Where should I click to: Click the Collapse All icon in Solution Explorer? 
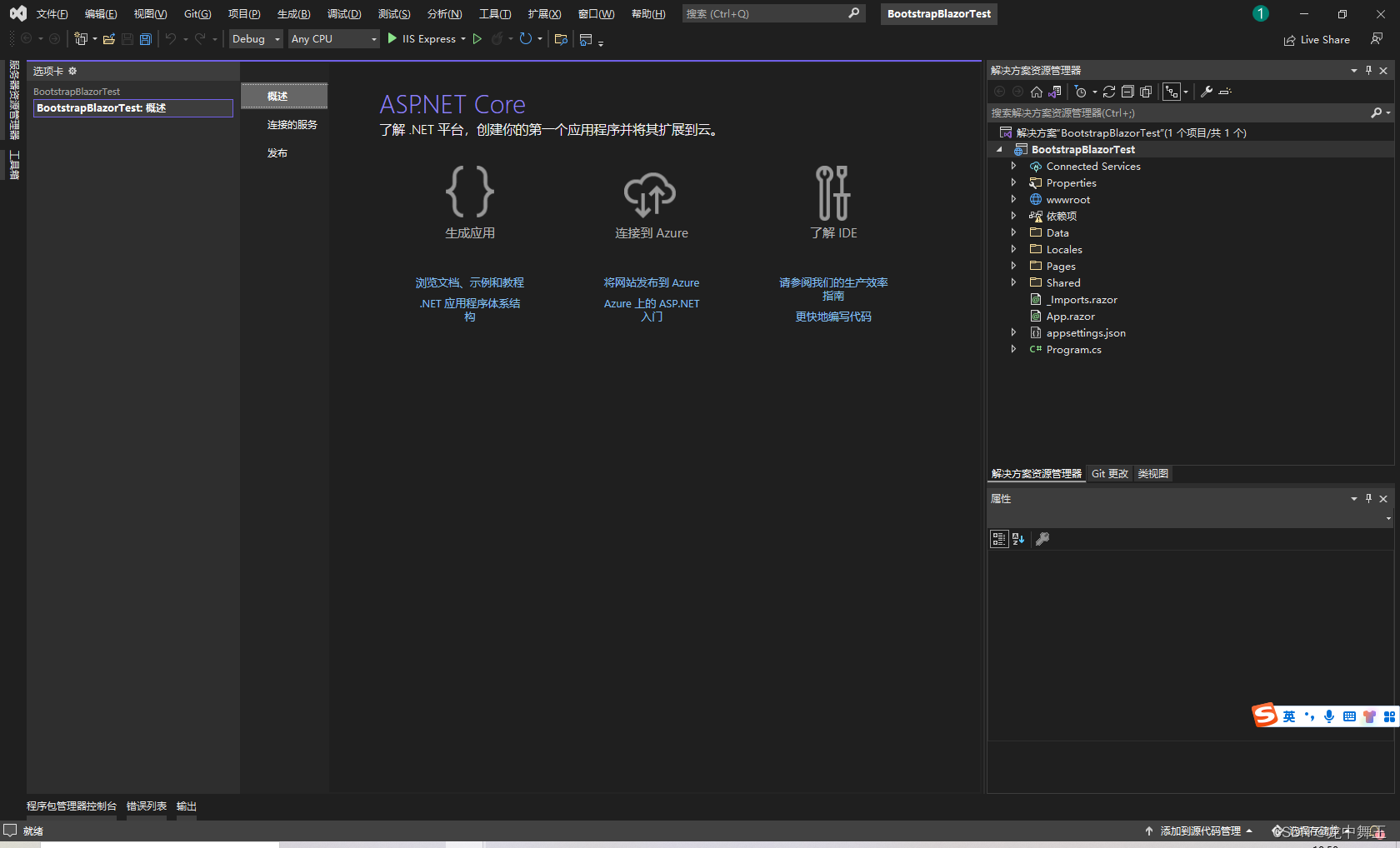(x=1127, y=92)
